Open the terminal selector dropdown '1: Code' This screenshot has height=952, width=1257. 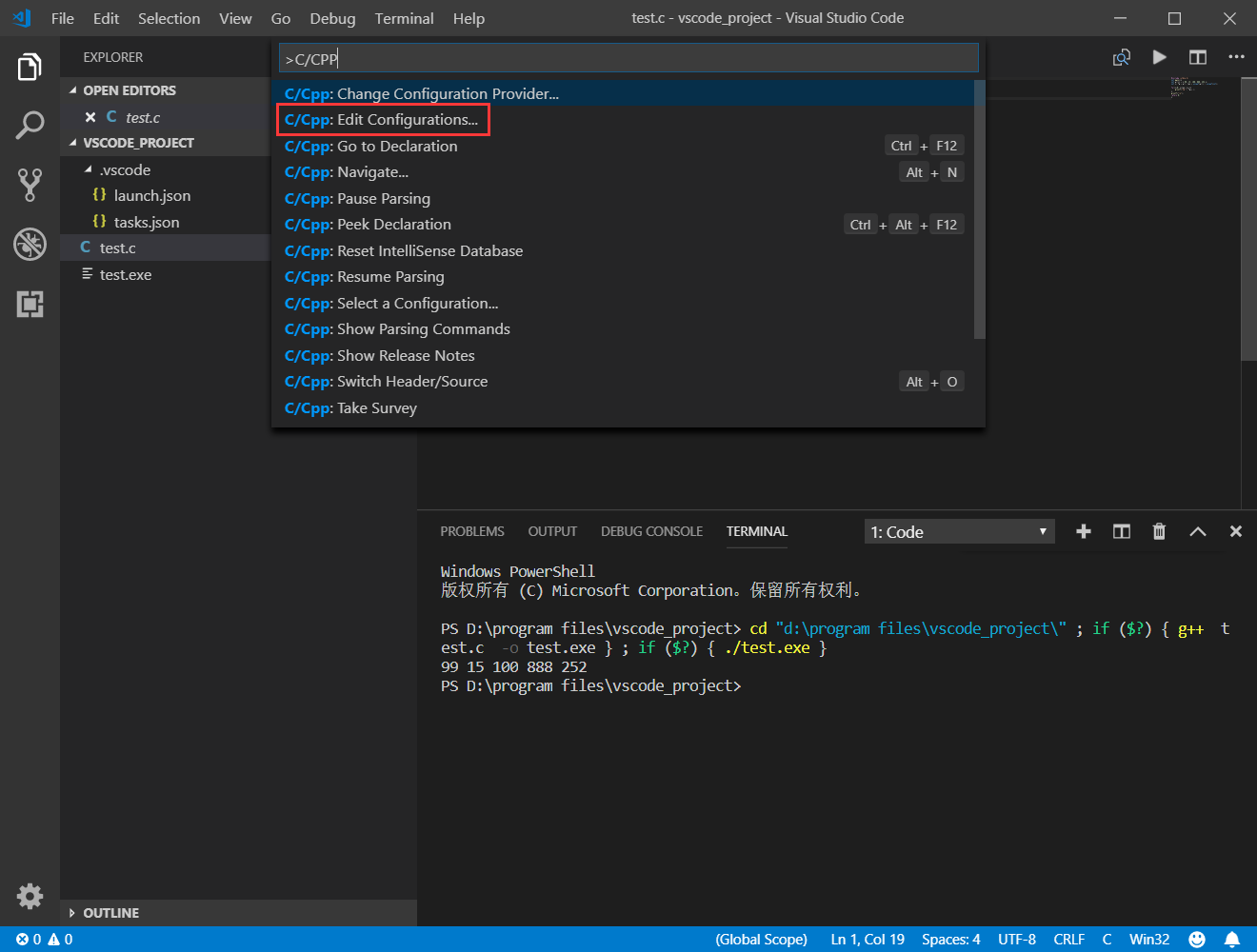tap(960, 531)
